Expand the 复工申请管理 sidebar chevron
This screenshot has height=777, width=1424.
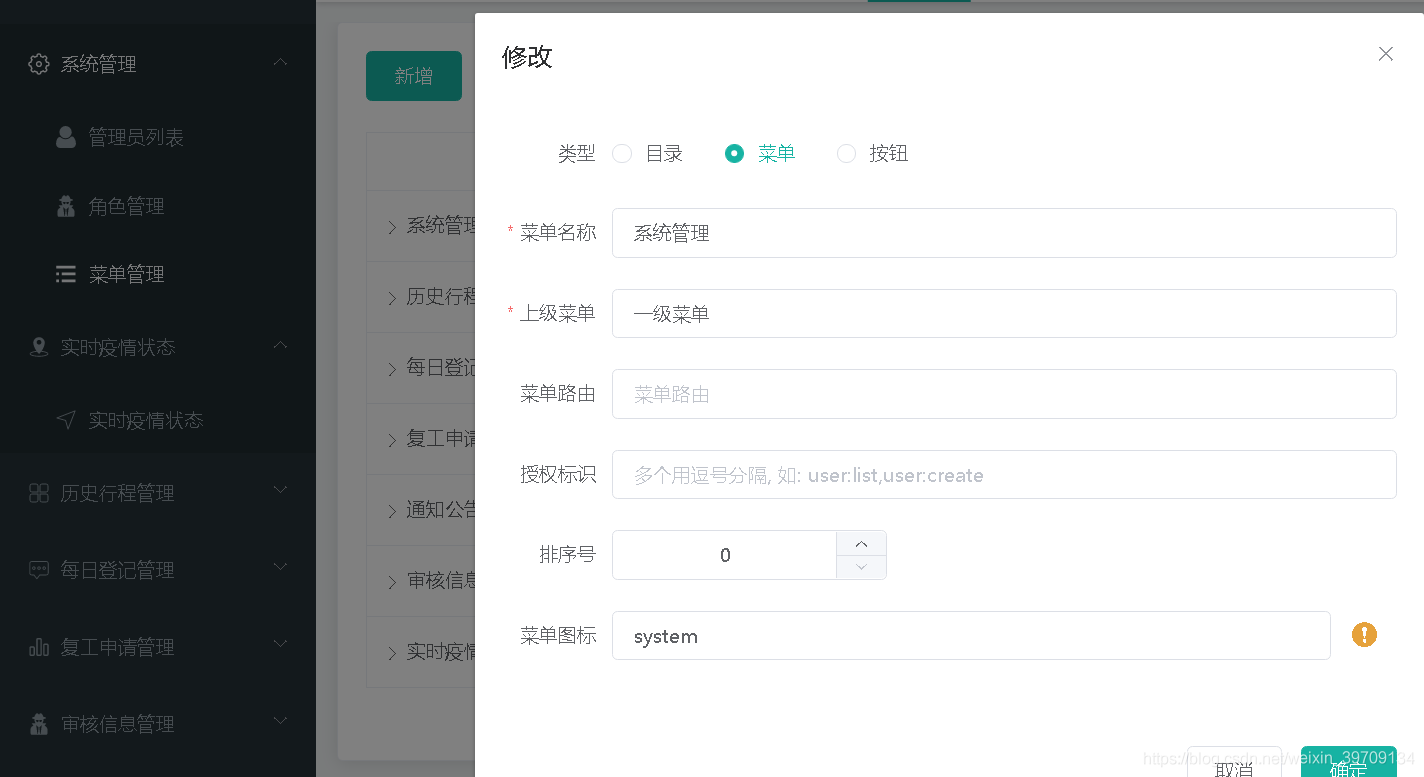coord(281,644)
